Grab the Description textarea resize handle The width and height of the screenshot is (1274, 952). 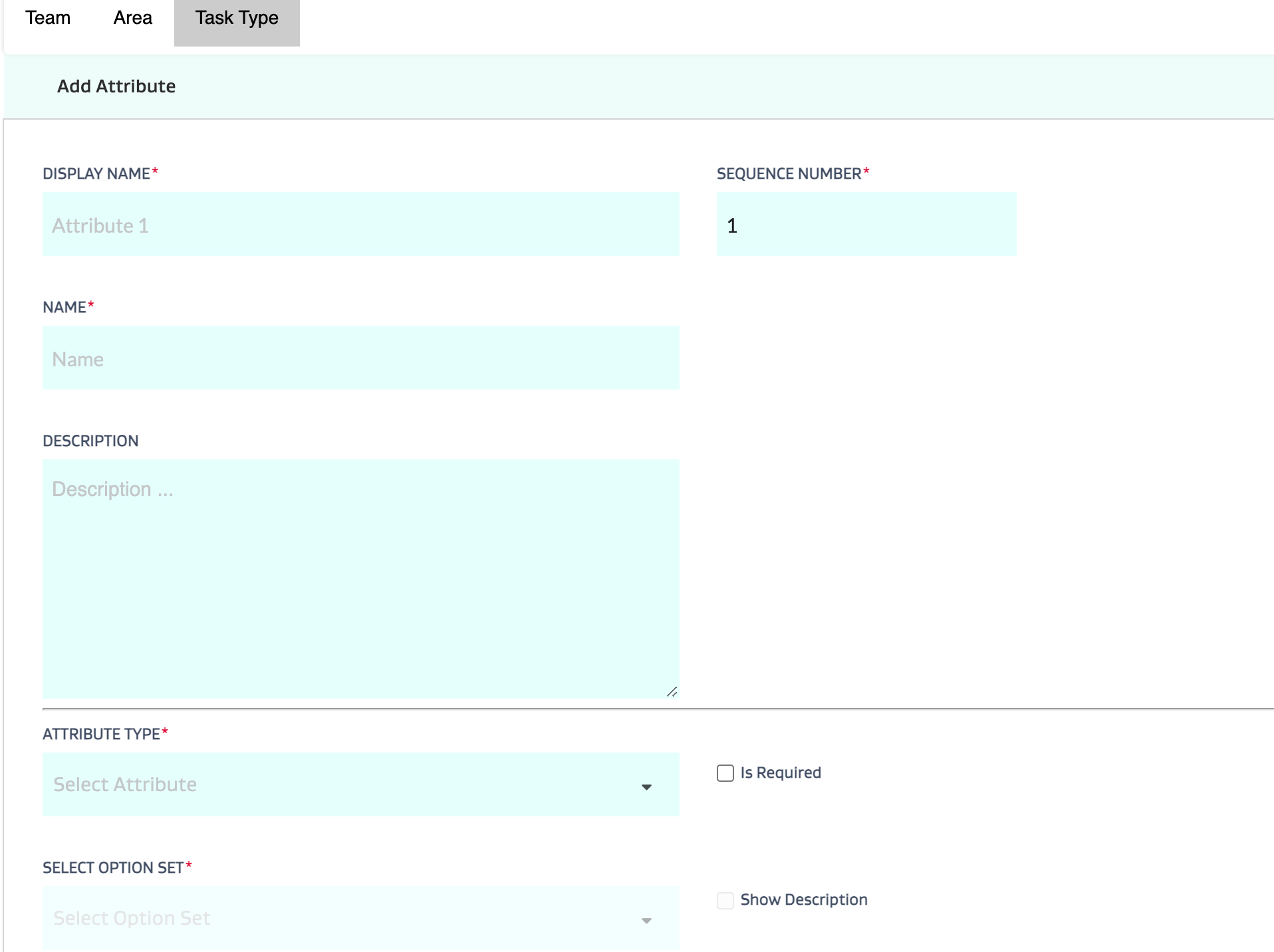672,692
